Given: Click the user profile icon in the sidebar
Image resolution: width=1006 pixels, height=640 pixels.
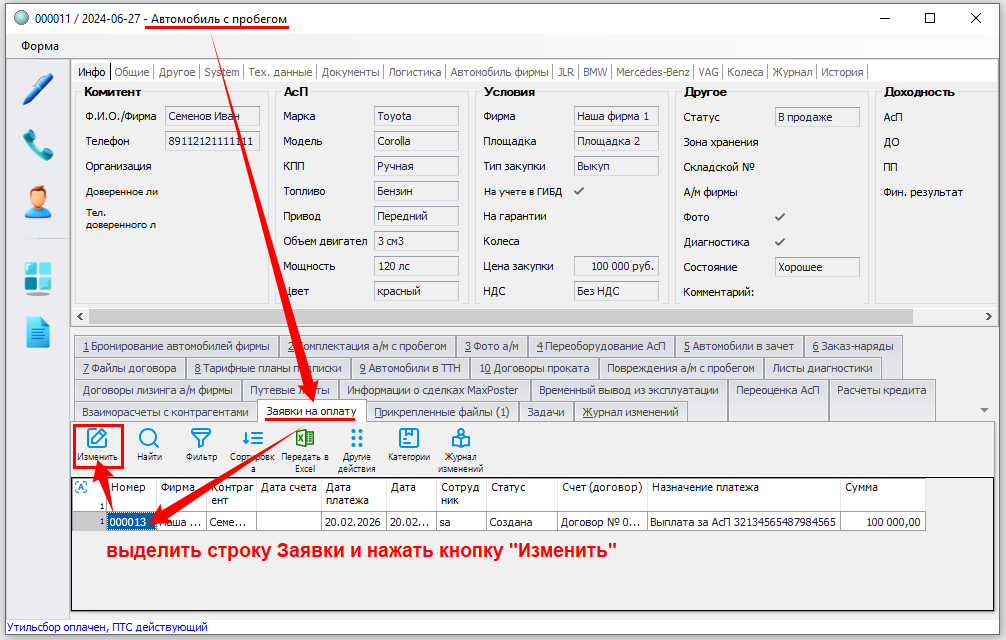Looking at the screenshot, I should click(38, 203).
